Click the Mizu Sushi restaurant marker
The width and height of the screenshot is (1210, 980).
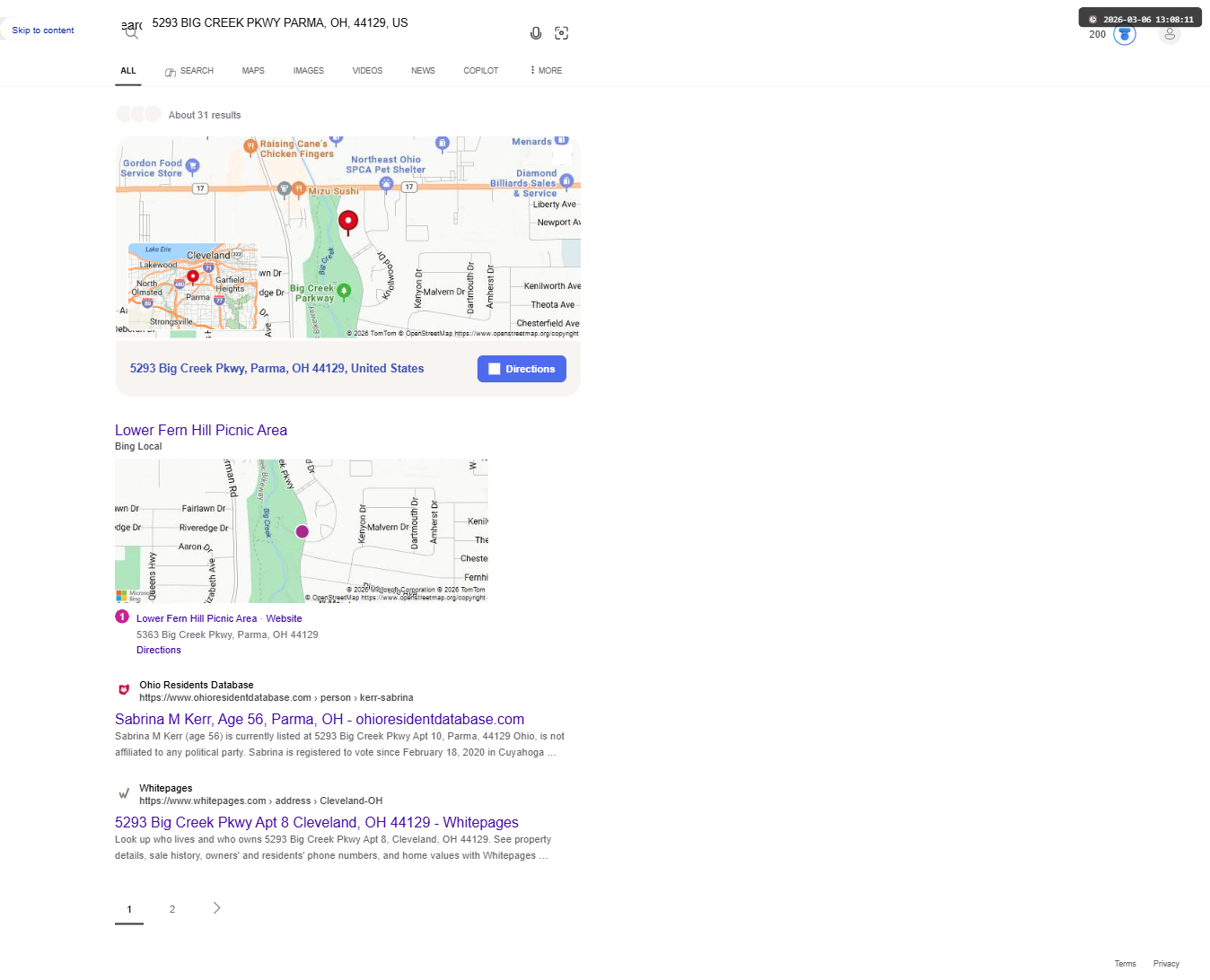coord(299,188)
